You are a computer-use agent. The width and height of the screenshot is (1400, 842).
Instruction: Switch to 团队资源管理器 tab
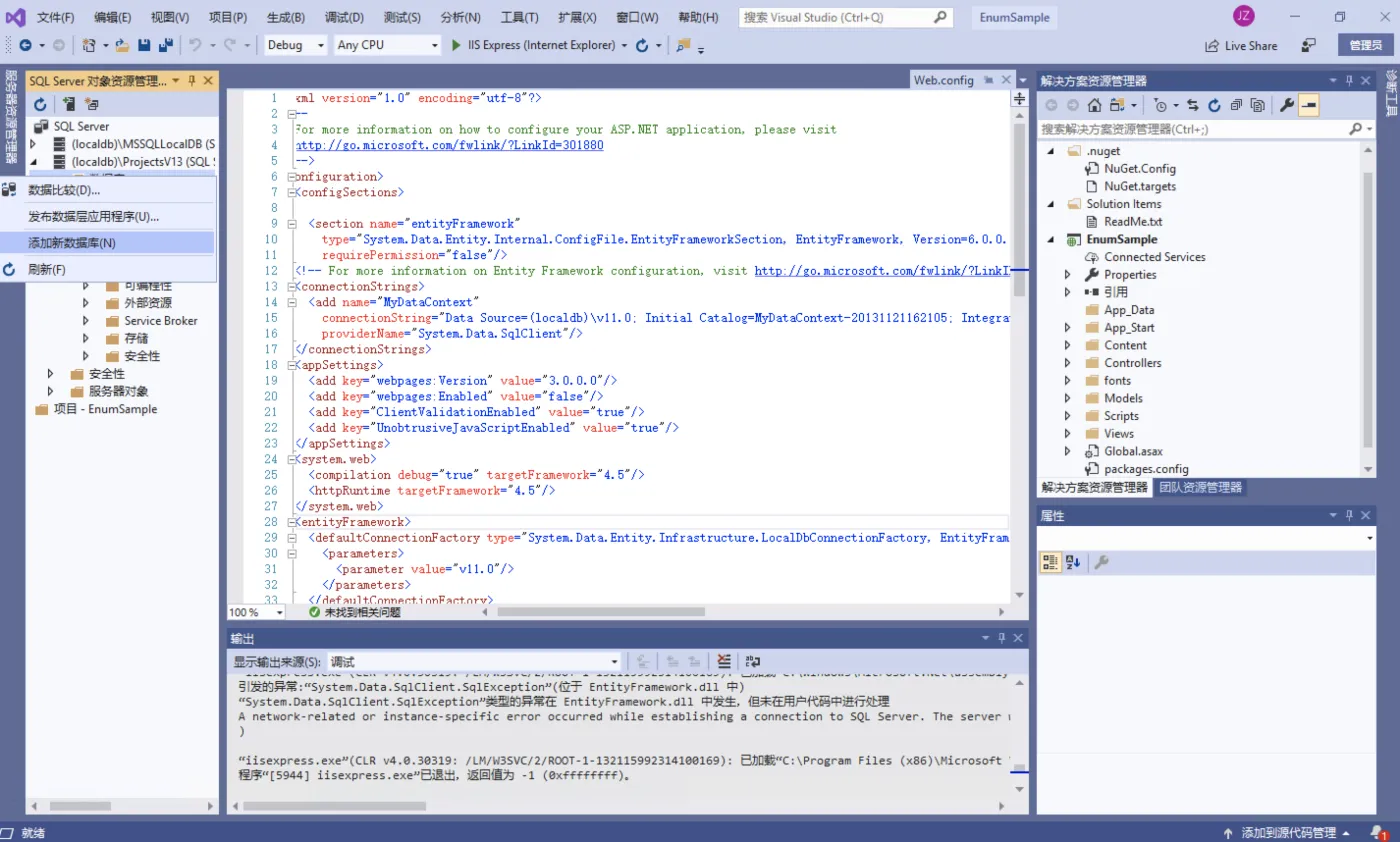(x=1200, y=488)
